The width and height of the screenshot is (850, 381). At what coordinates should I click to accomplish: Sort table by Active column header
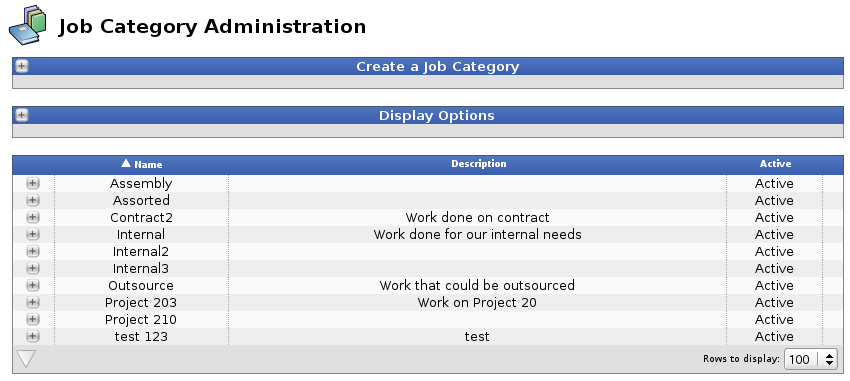click(775, 164)
